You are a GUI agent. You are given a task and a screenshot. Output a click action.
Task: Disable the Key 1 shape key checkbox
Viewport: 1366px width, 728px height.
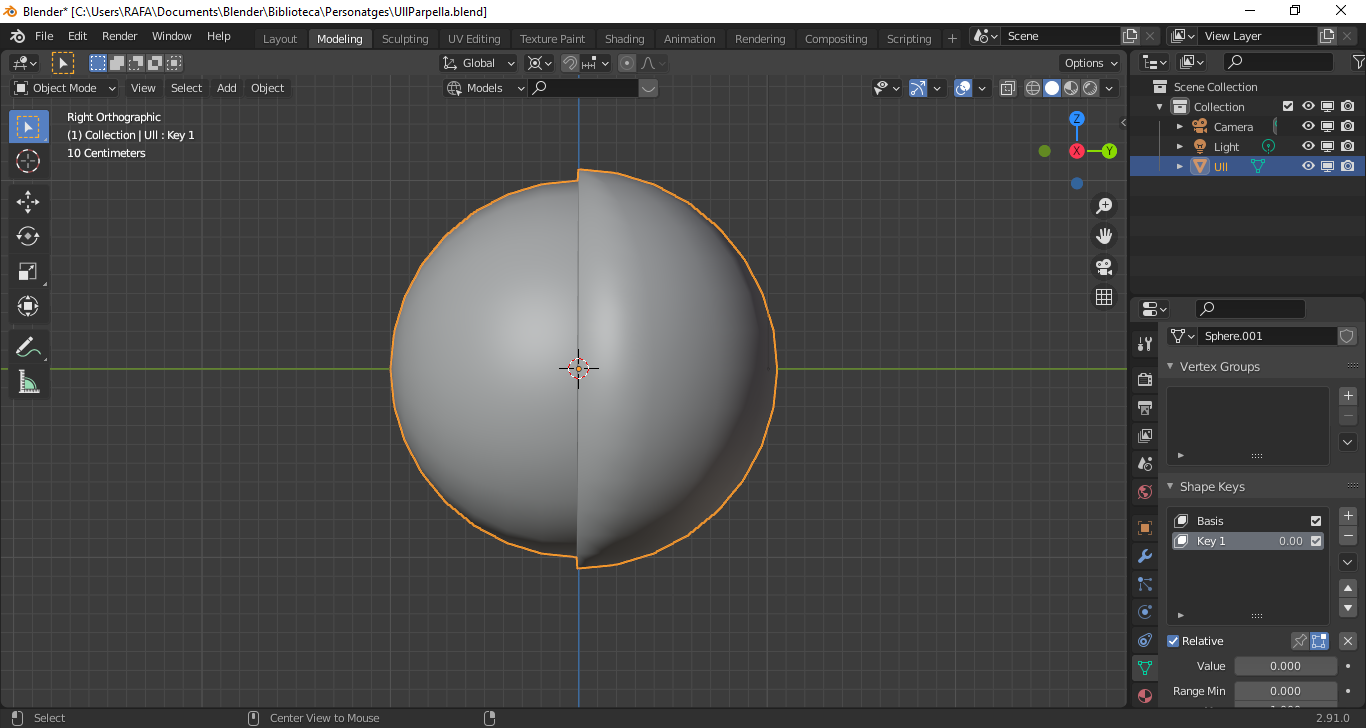1316,541
